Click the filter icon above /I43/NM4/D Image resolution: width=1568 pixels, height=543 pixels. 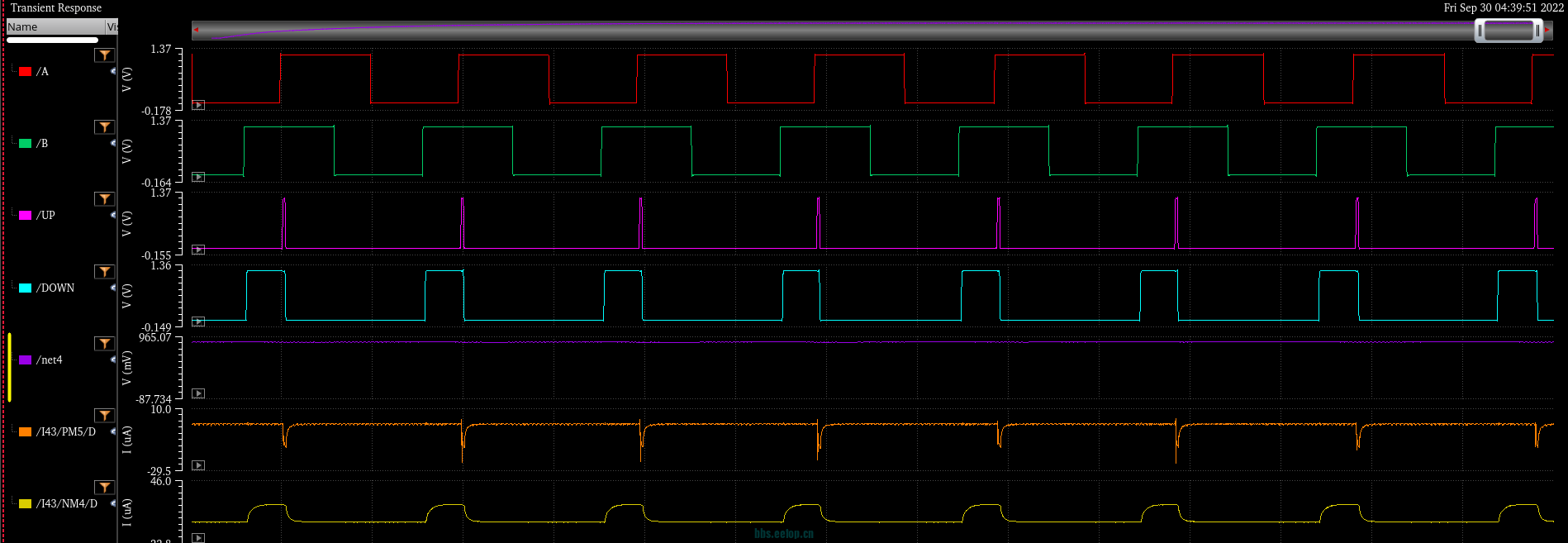[104, 488]
